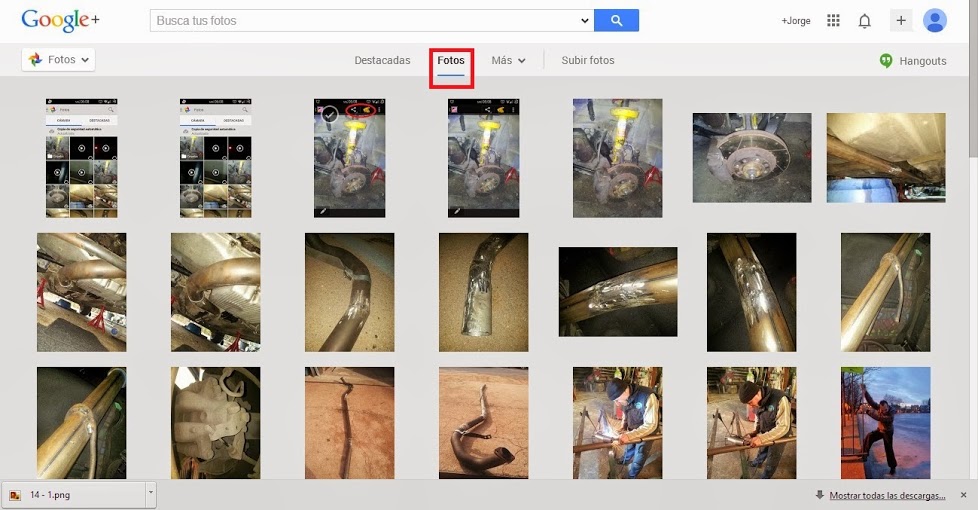Click the 14 - 1.png file icon
The height and width of the screenshot is (510, 978).
[x=17, y=494]
